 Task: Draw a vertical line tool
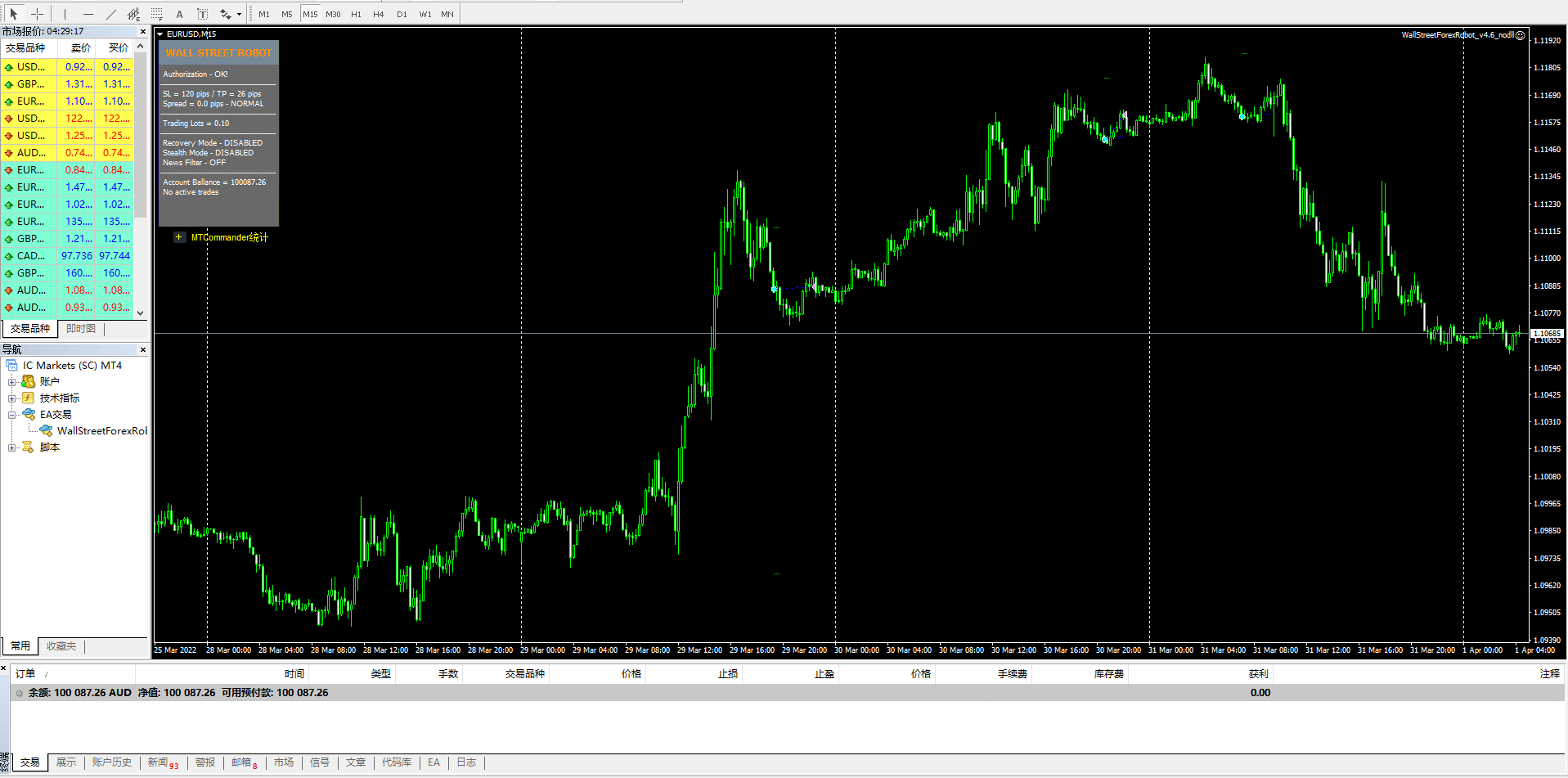pos(65,14)
